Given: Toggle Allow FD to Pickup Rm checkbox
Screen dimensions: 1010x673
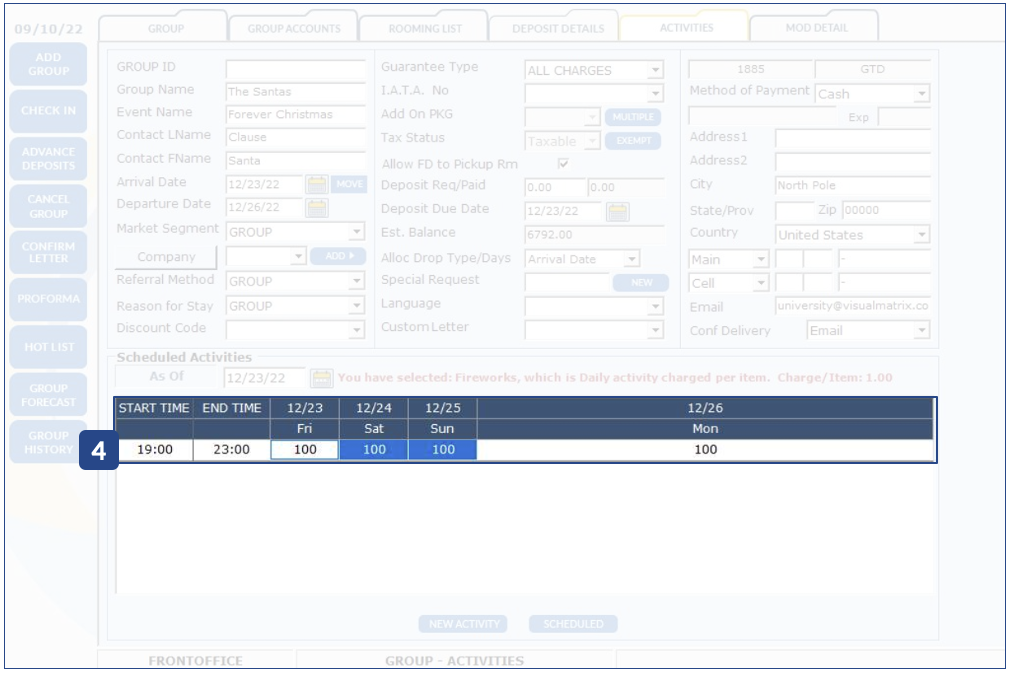Looking at the screenshot, I should (x=563, y=164).
